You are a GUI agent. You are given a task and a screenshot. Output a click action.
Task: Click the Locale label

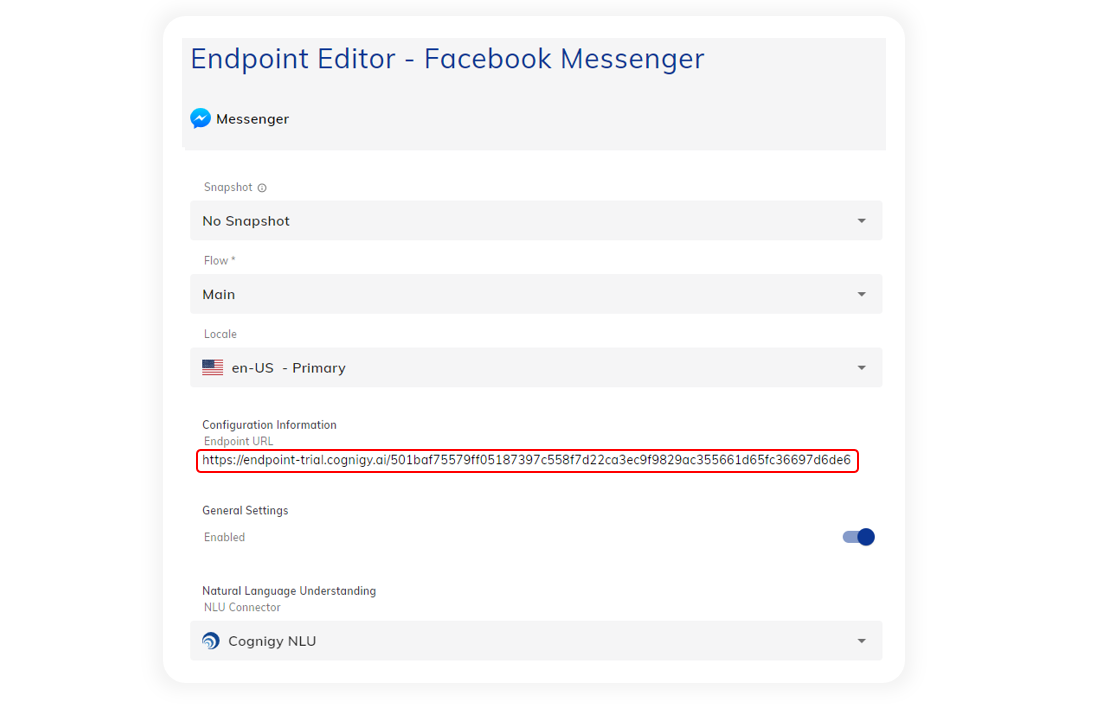point(220,334)
